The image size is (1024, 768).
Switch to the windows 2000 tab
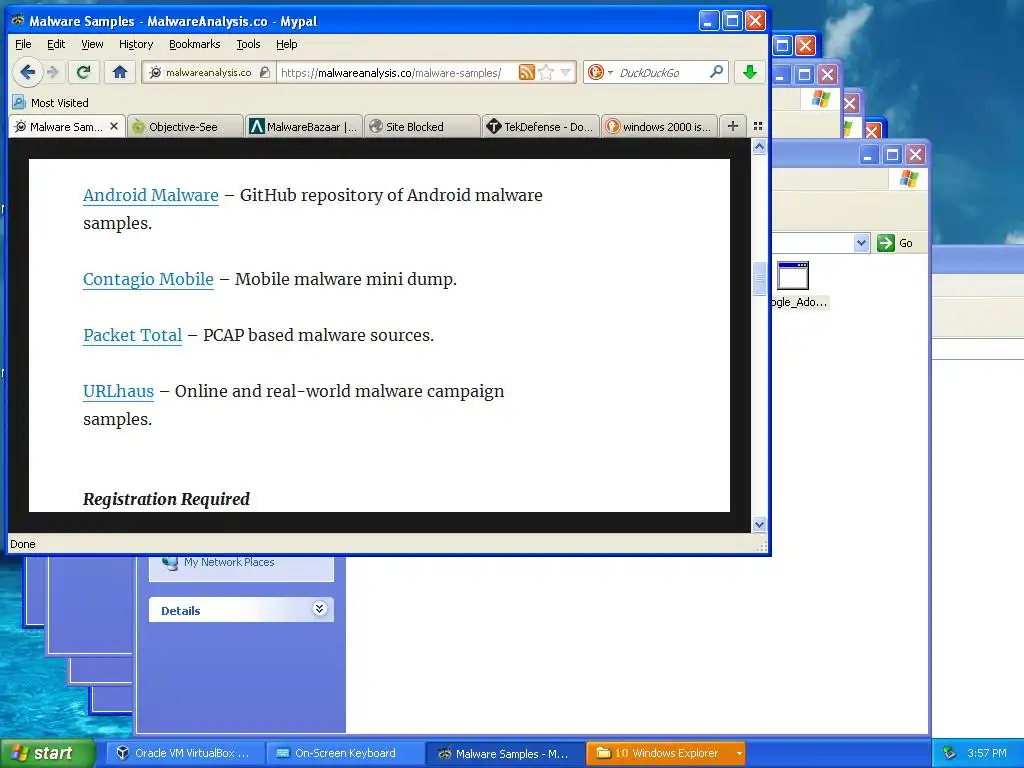pos(659,127)
